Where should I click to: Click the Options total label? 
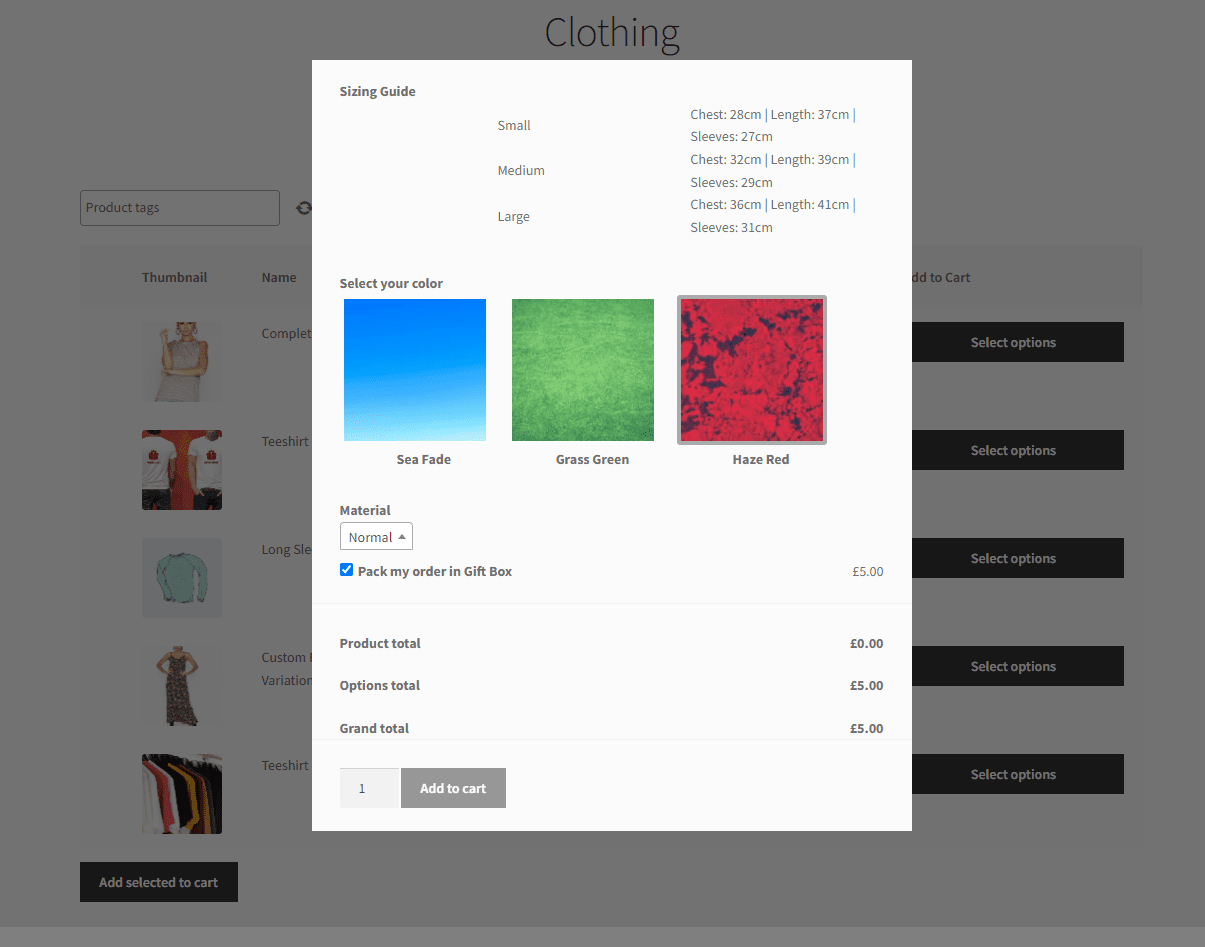tap(380, 685)
